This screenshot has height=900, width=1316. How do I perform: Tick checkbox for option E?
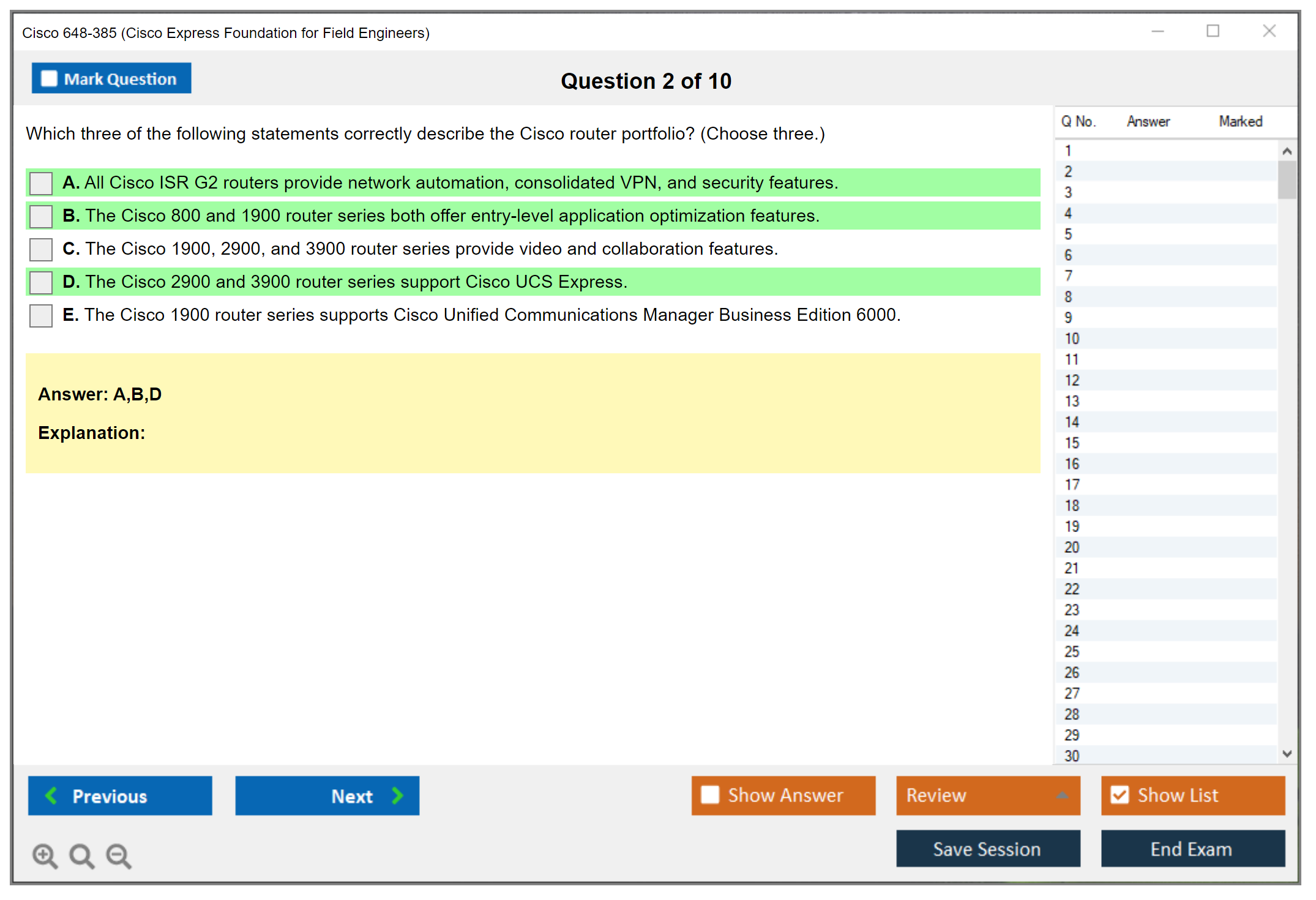pos(41,315)
